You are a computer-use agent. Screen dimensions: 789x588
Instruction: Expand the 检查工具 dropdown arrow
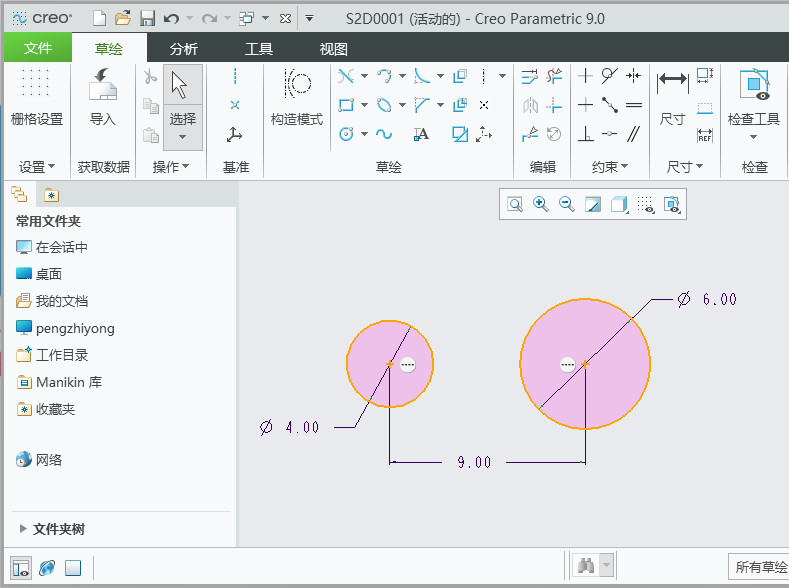[x=753, y=137]
